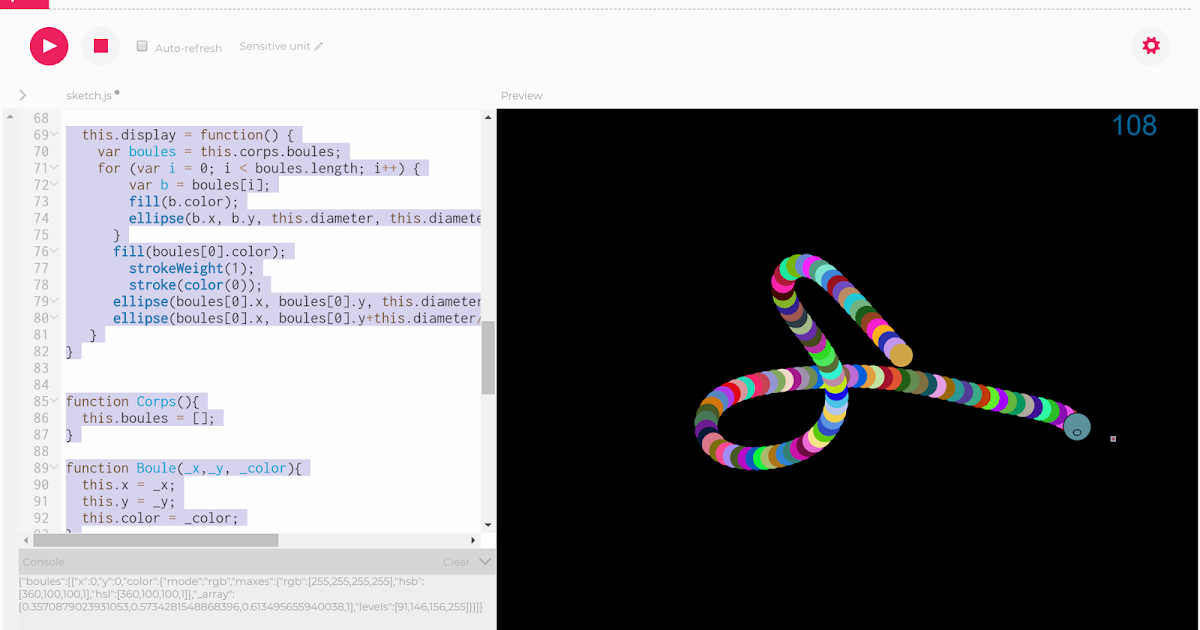Collapse the Corps function on line 85
This screenshot has width=1200, height=630.
point(51,400)
